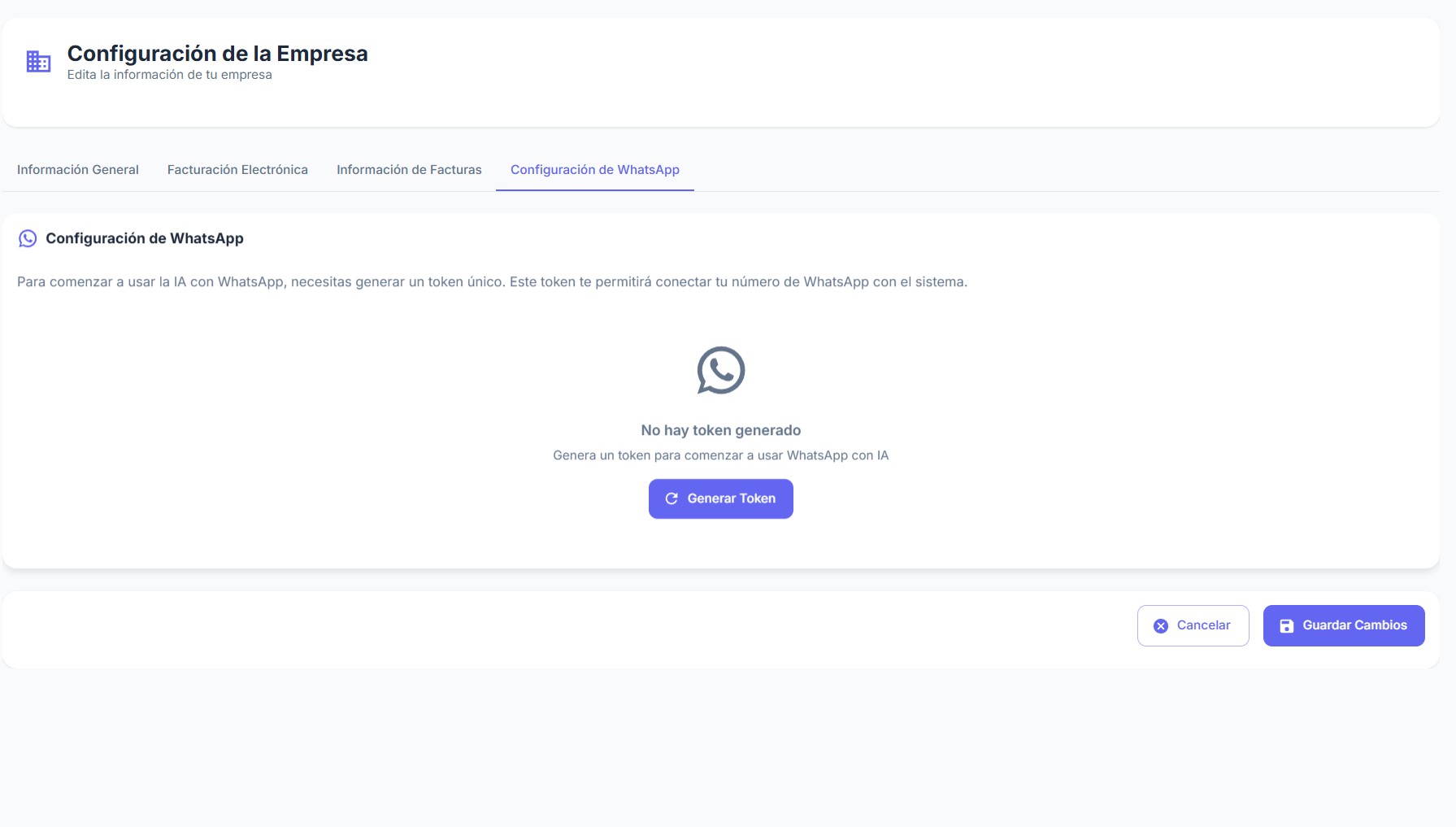
Task: Click the building icon beside the page title
Action: [37, 61]
